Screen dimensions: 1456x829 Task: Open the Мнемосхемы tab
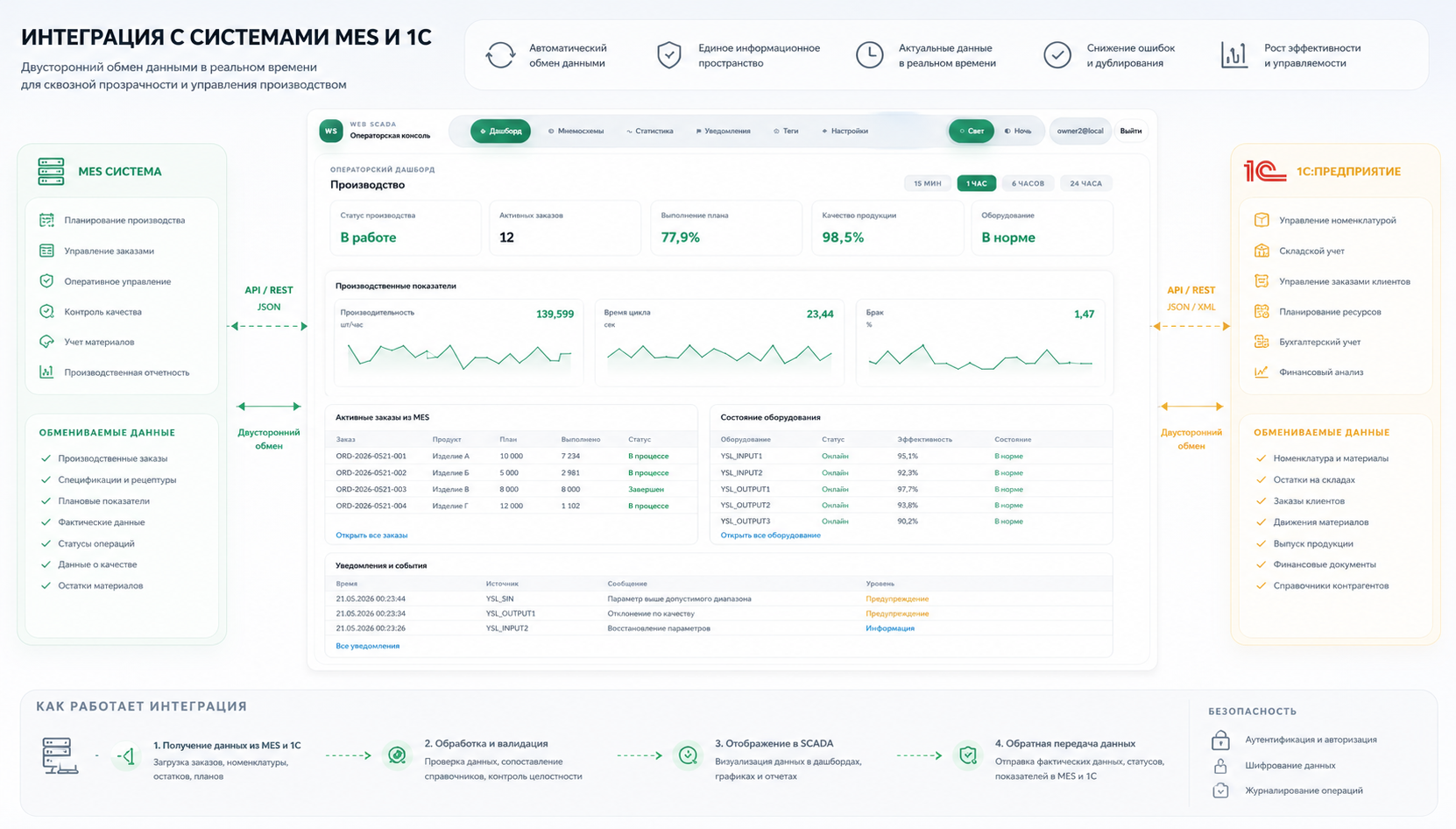[576, 131]
